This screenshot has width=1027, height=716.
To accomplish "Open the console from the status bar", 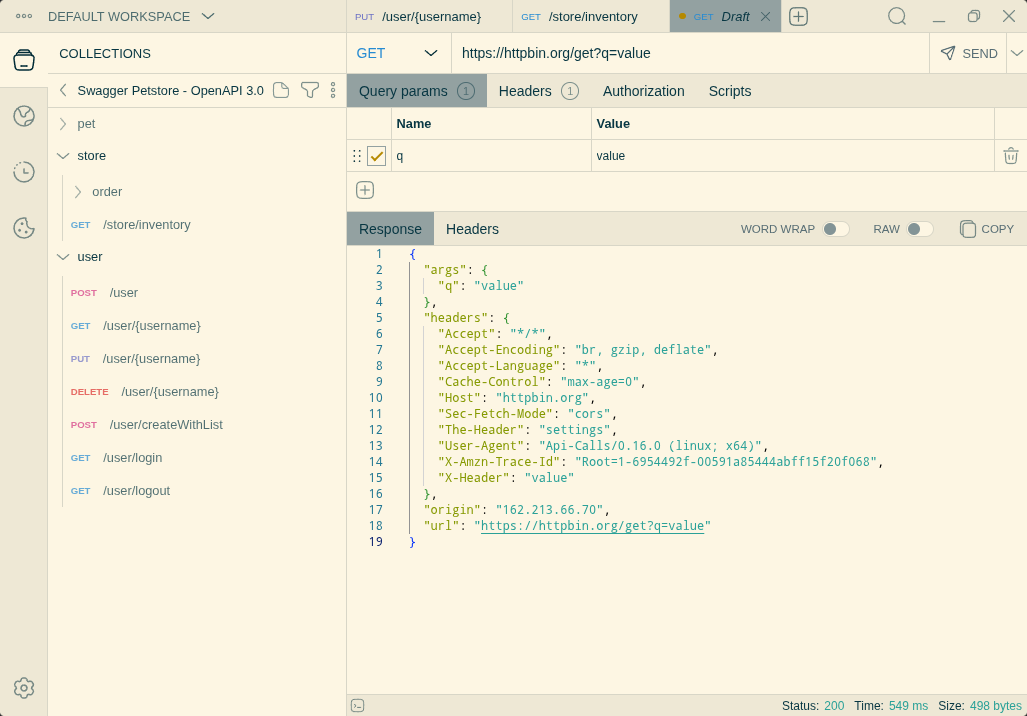I will 357,705.
